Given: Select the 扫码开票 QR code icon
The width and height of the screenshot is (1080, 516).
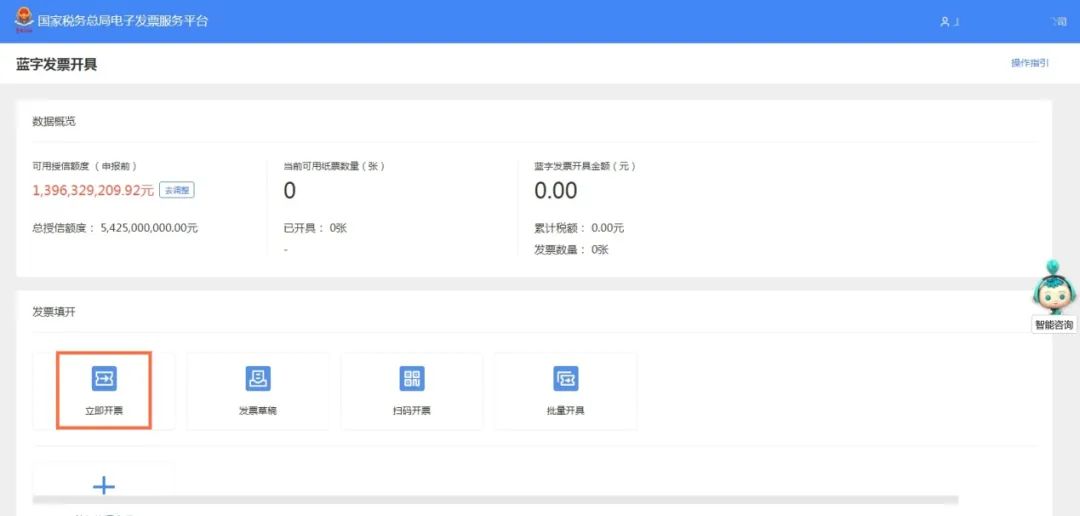Looking at the screenshot, I should (412, 378).
